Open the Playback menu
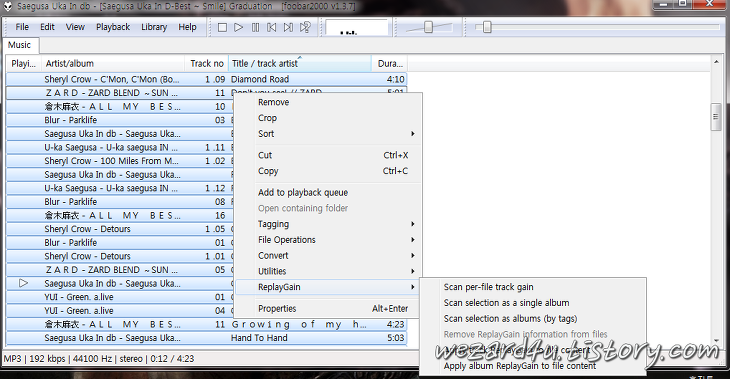730x379 pixels. tap(113, 27)
